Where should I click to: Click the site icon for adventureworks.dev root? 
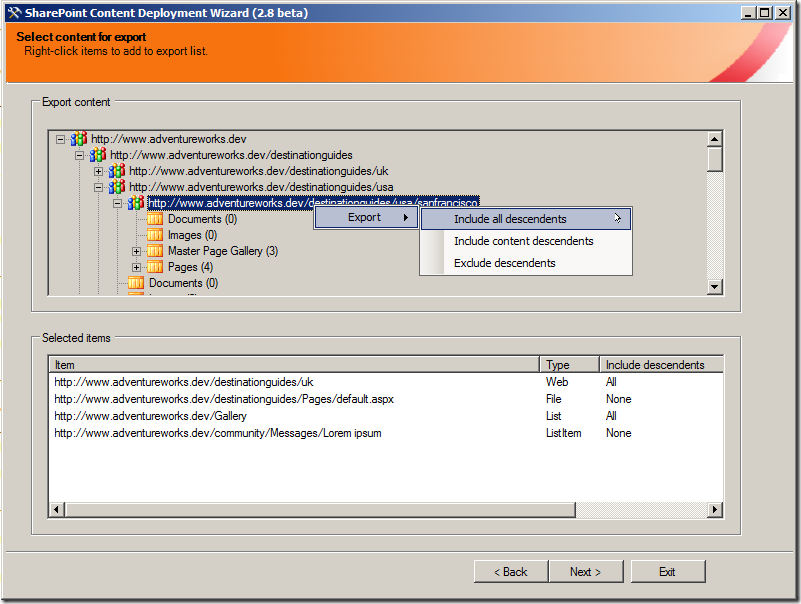(79, 138)
